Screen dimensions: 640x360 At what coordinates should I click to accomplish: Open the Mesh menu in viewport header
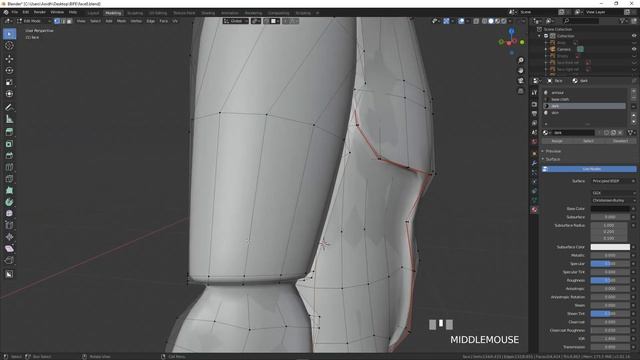122,21
